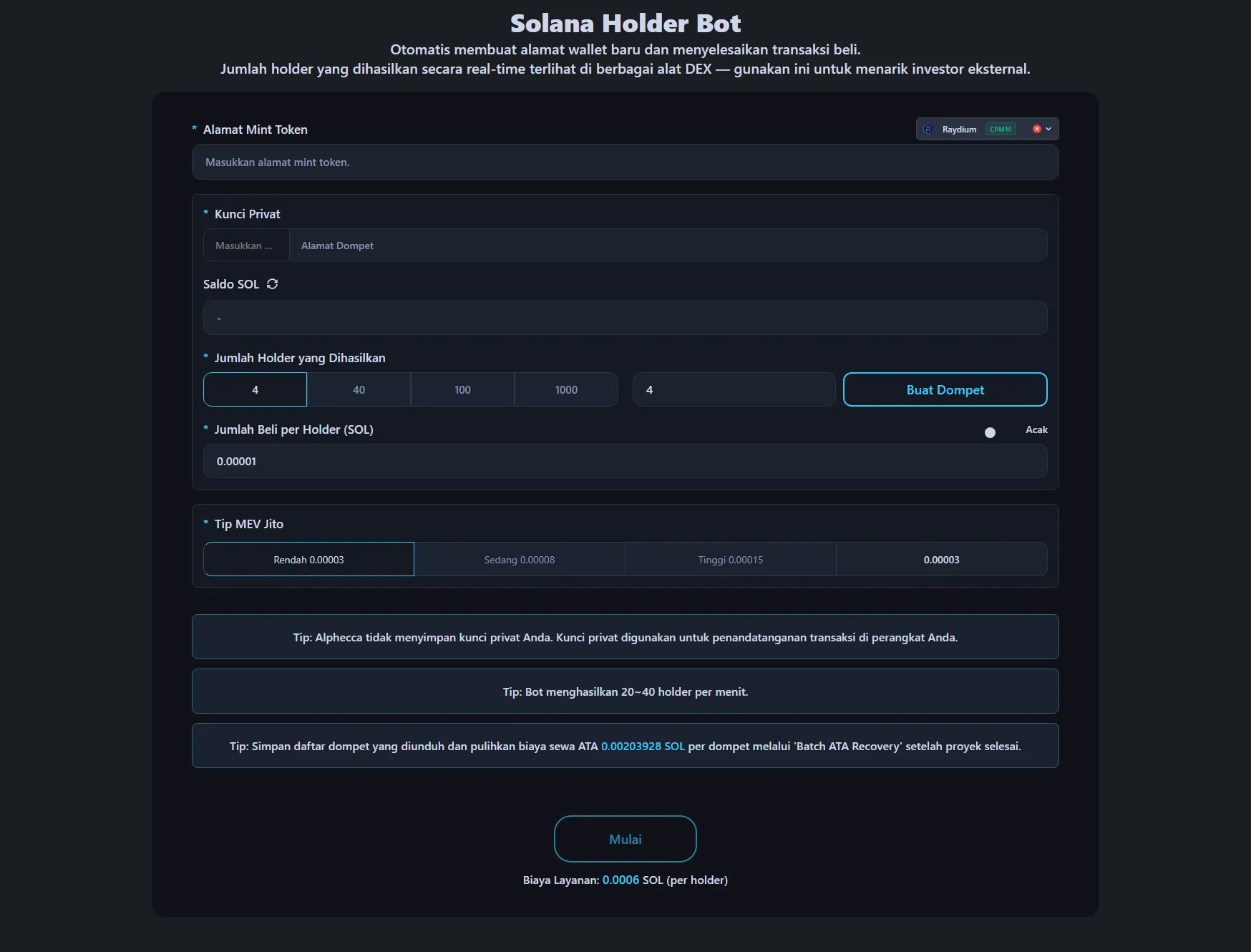Pick the 4 holders preset
The image size is (1251, 952).
point(255,390)
